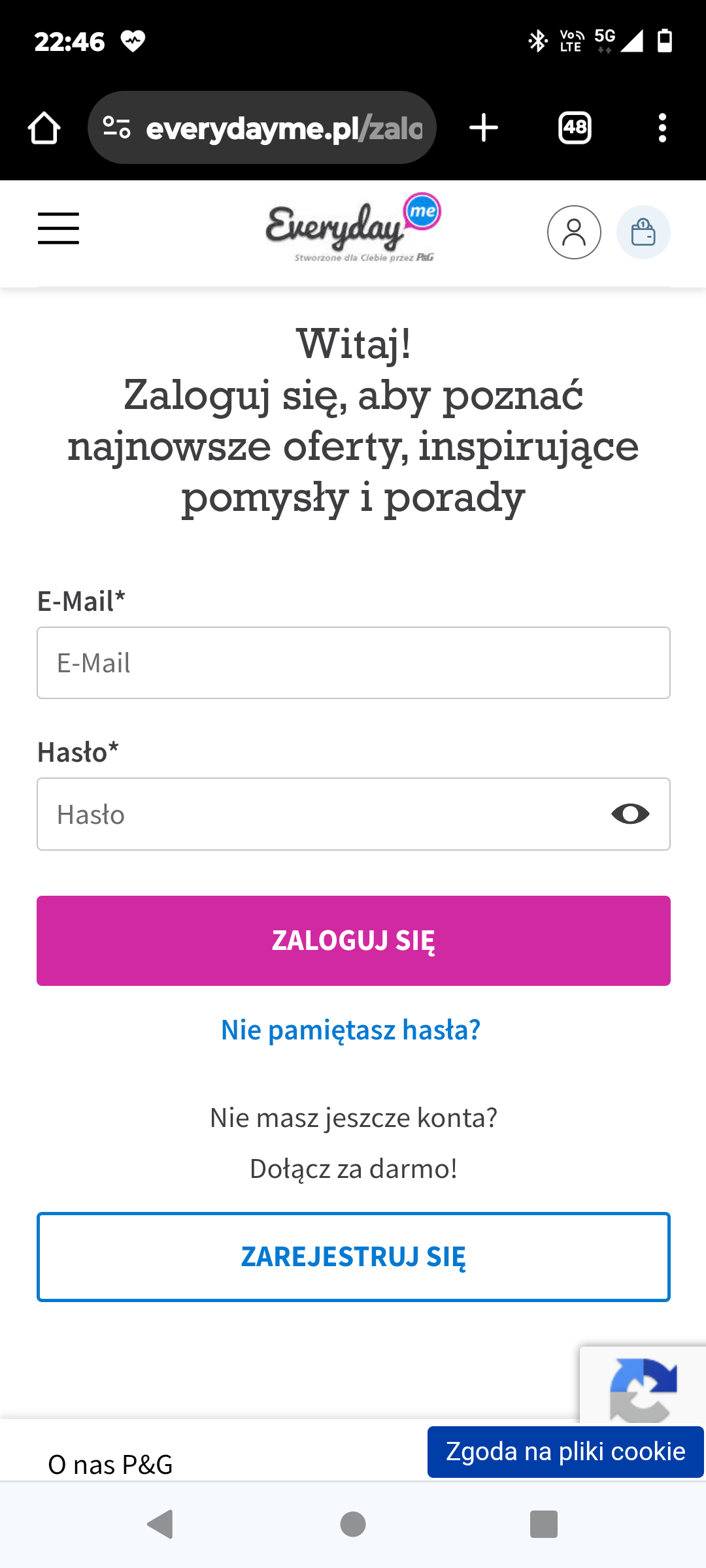Open the Nie pamiętasz hasła link
The height and width of the screenshot is (1568, 706).
point(351,1030)
